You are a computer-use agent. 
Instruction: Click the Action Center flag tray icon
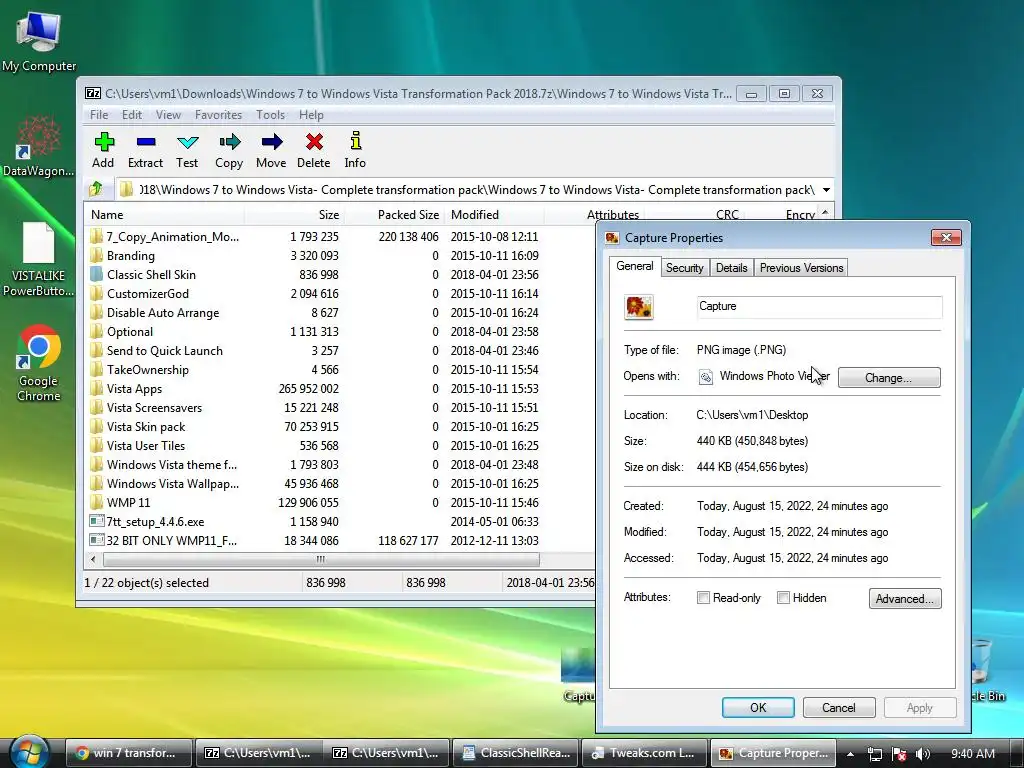[899, 754]
